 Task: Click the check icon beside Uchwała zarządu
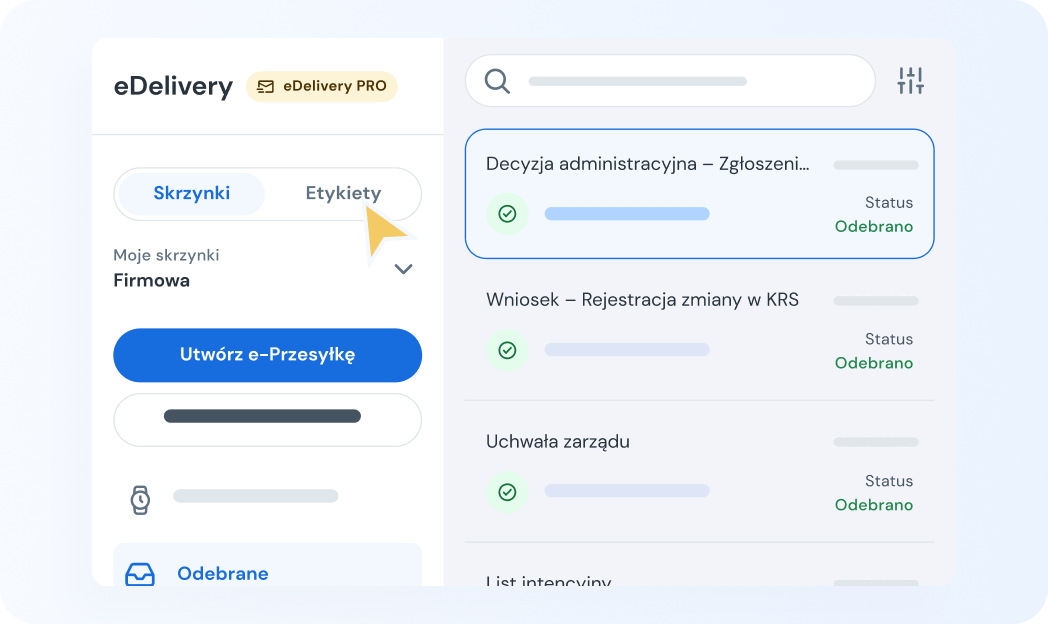click(507, 492)
